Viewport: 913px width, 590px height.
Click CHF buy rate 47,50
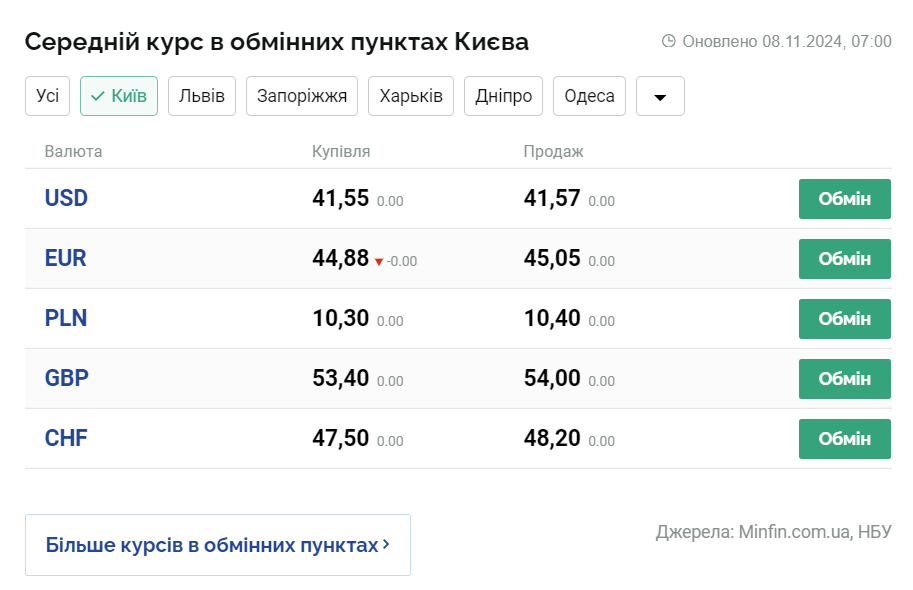pyautogui.click(x=341, y=439)
